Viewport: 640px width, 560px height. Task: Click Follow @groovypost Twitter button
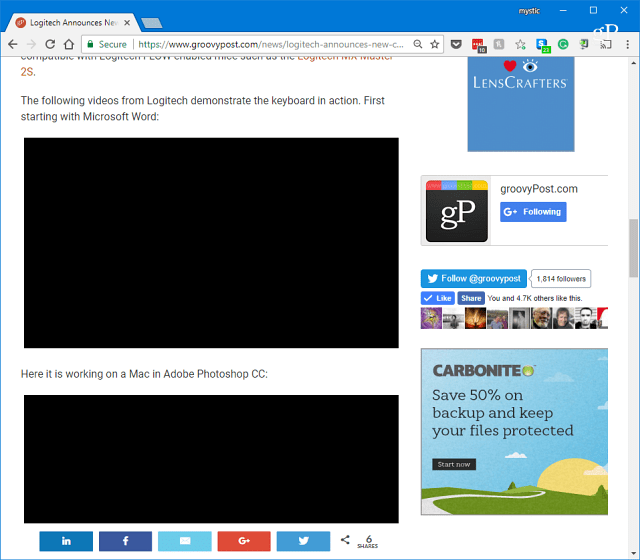(474, 279)
